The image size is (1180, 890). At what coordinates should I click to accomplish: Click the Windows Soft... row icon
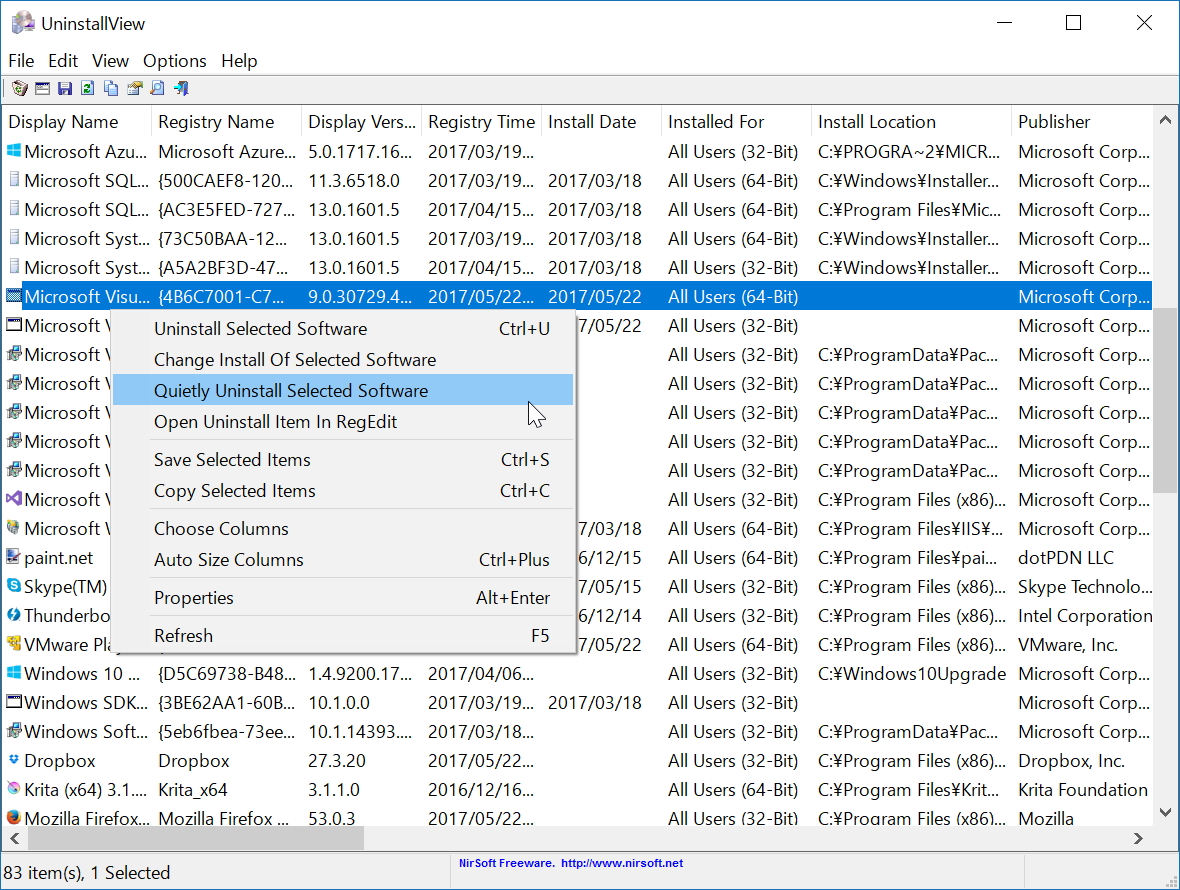[14, 731]
